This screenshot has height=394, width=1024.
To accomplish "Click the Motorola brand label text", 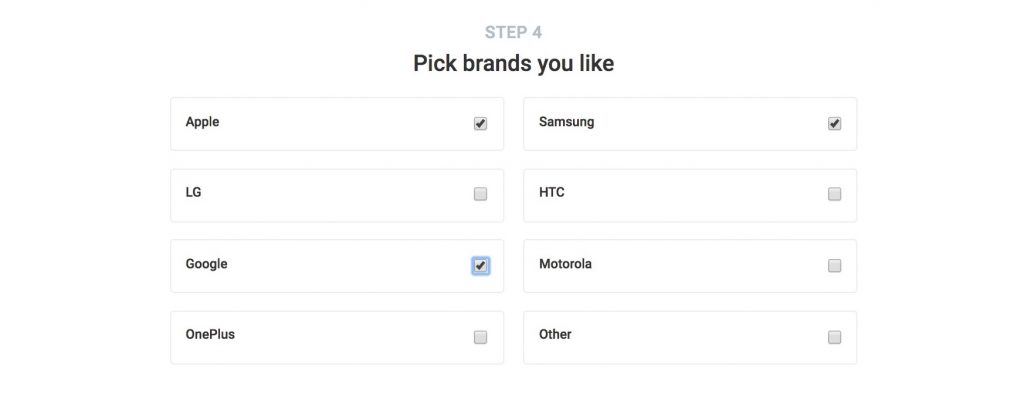I will click(x=566, y=264).
